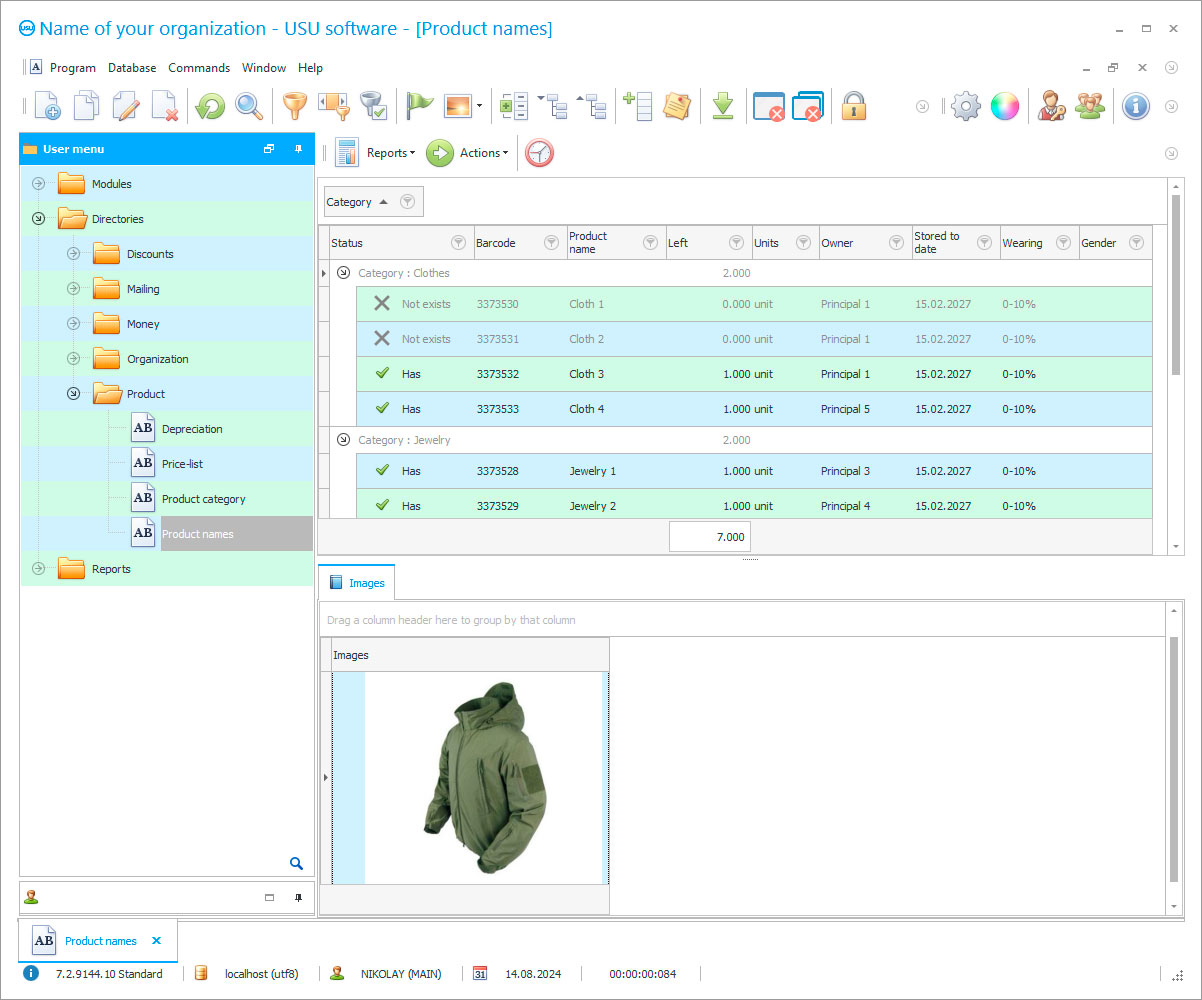Open user permissions with the user-key icon
Viewport: 1202px width, 1000px height.
(x=1051, y=105)
